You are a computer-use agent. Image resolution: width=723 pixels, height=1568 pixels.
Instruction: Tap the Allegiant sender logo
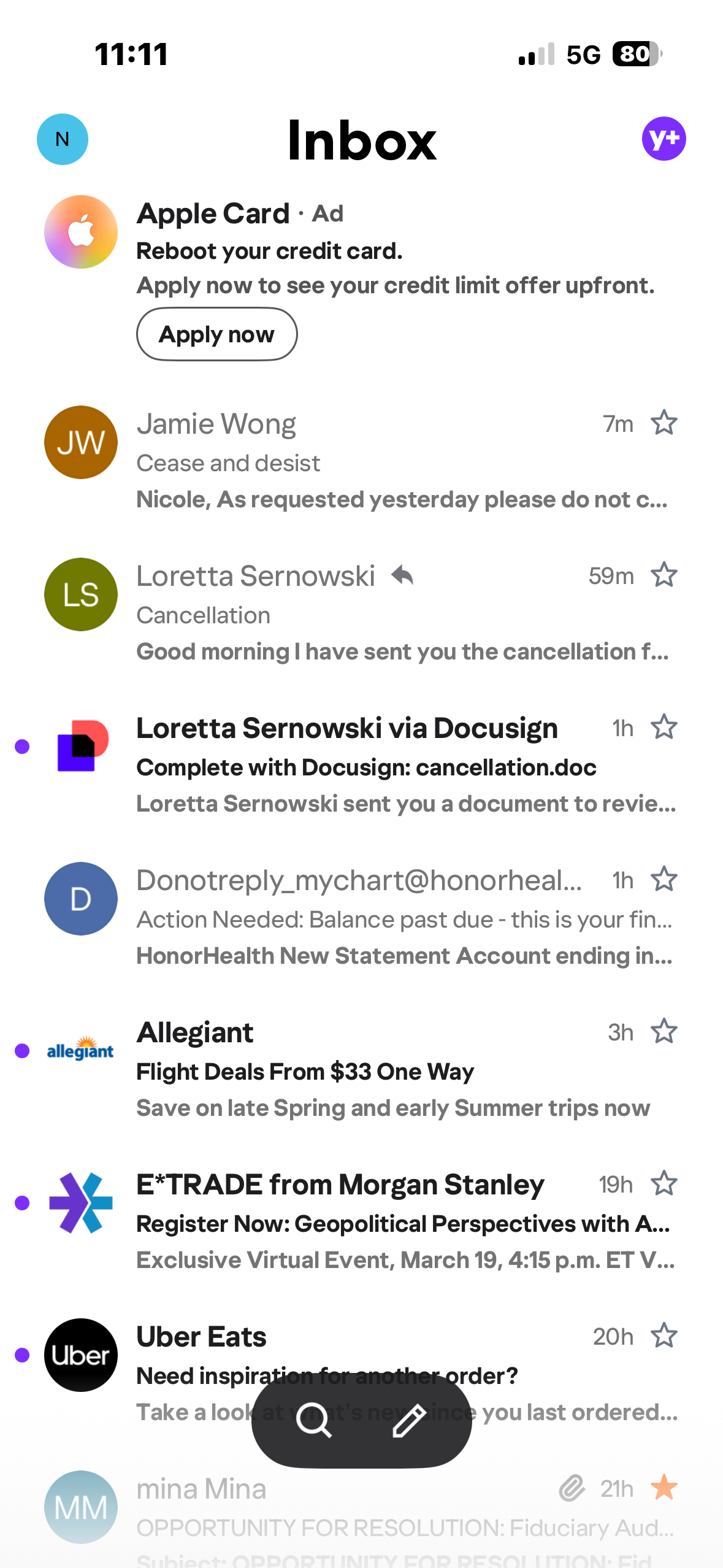81,1050
